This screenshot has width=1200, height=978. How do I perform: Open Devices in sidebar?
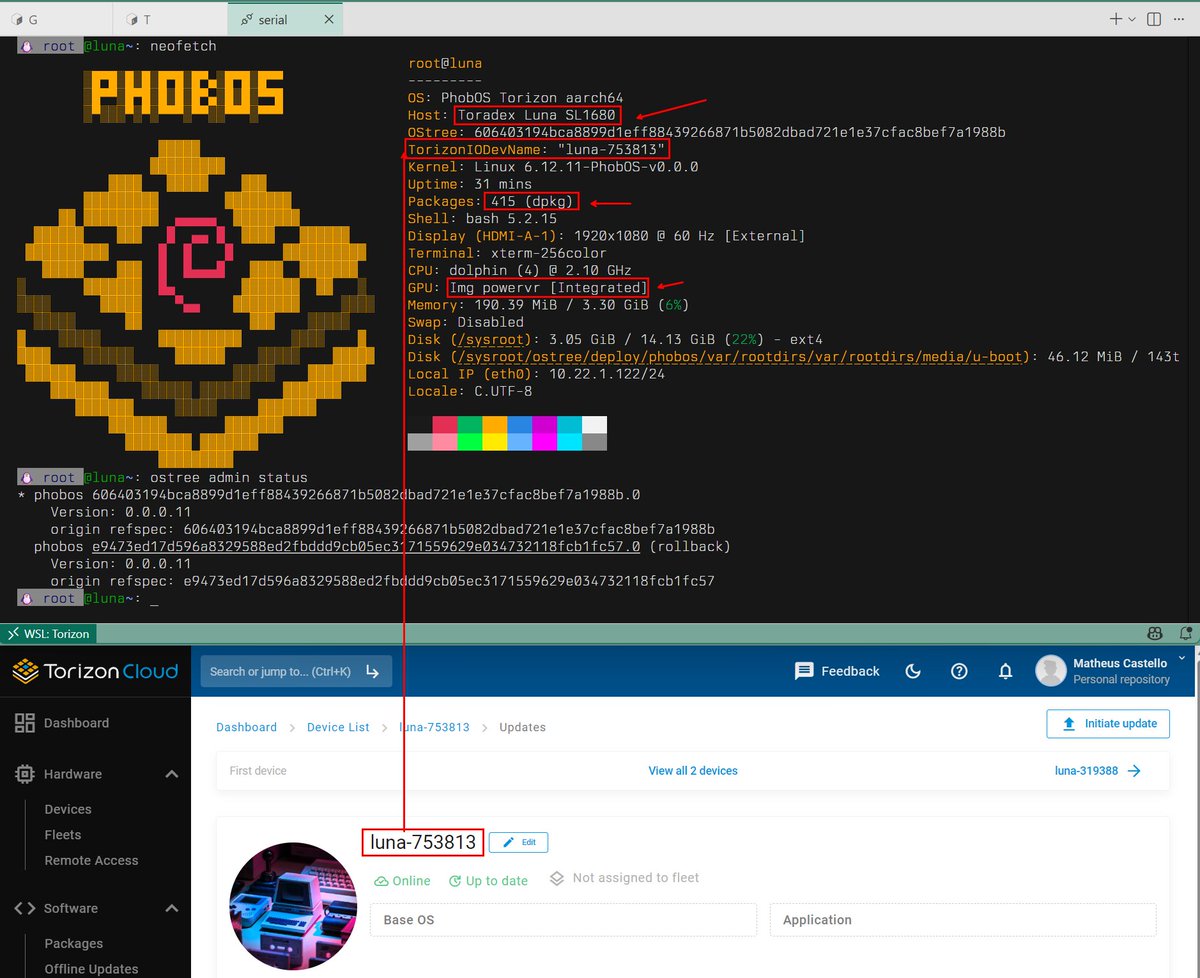coord(68,809)
